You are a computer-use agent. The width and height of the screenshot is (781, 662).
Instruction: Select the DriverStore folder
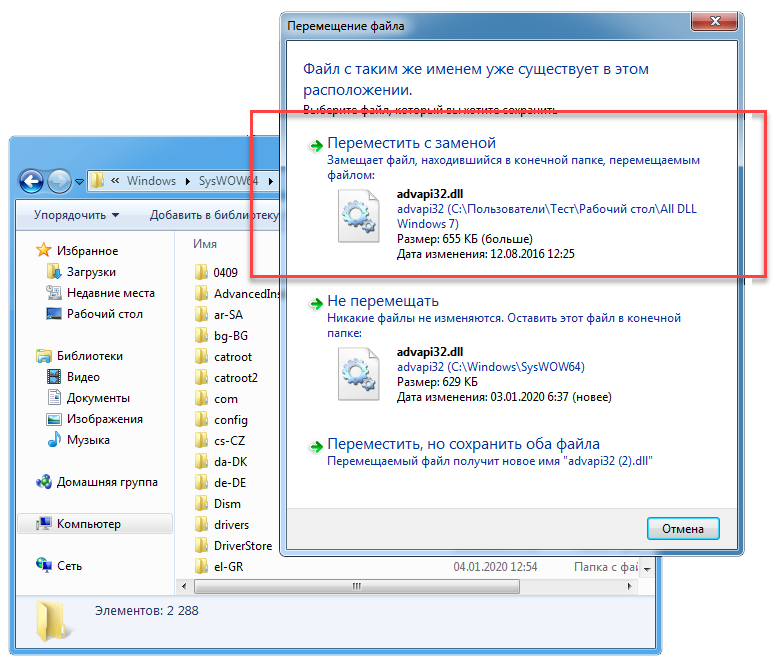[x=243, y=545]
